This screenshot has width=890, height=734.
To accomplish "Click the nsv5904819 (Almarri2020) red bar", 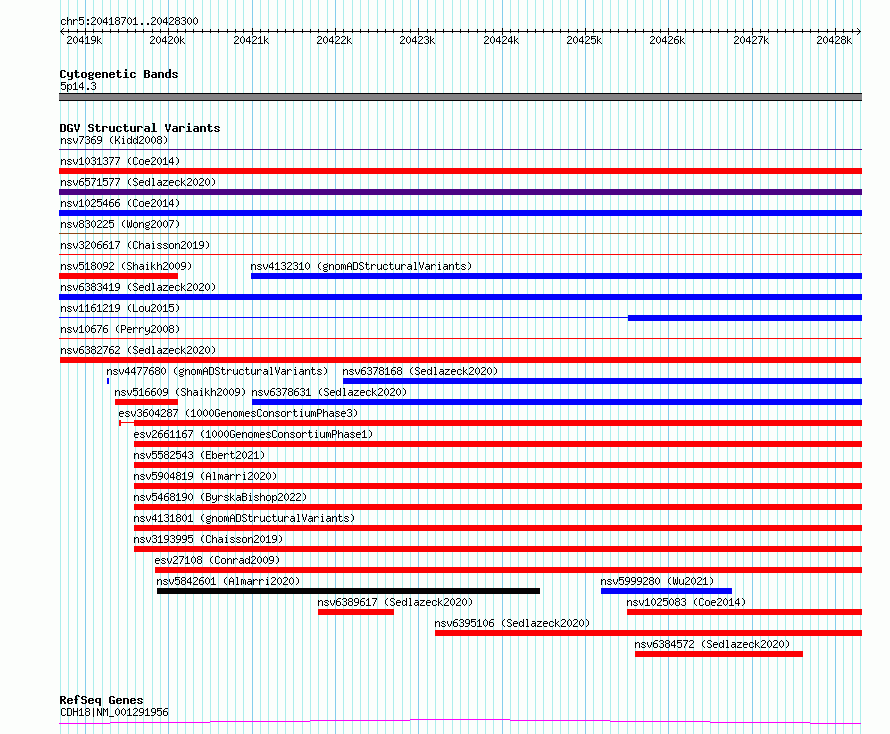I will pyautogui.click(x=498, y=486).
